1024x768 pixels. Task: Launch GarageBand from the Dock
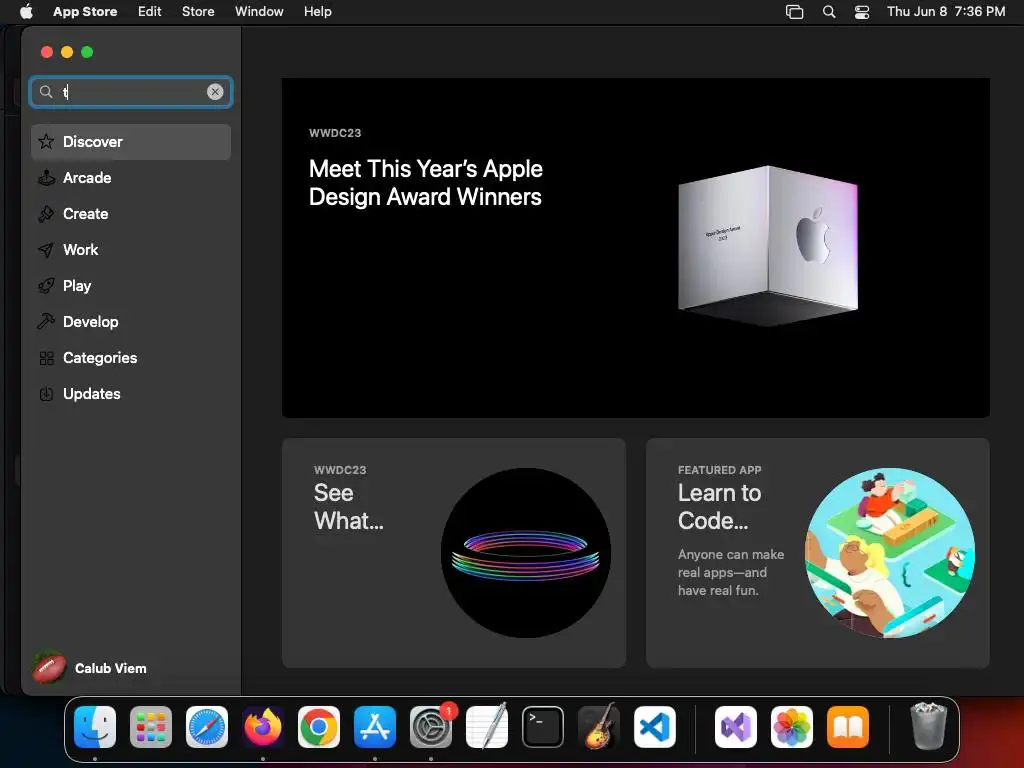coord(599,726)
